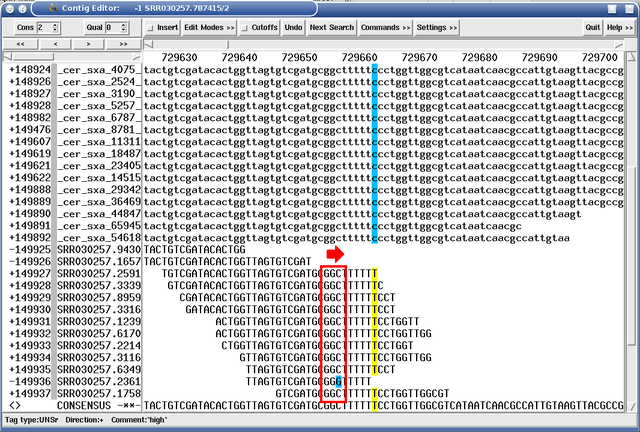Screen dimensions: 640x432
Task: Click ruler position 729700
Action: [x=599, y=58]
